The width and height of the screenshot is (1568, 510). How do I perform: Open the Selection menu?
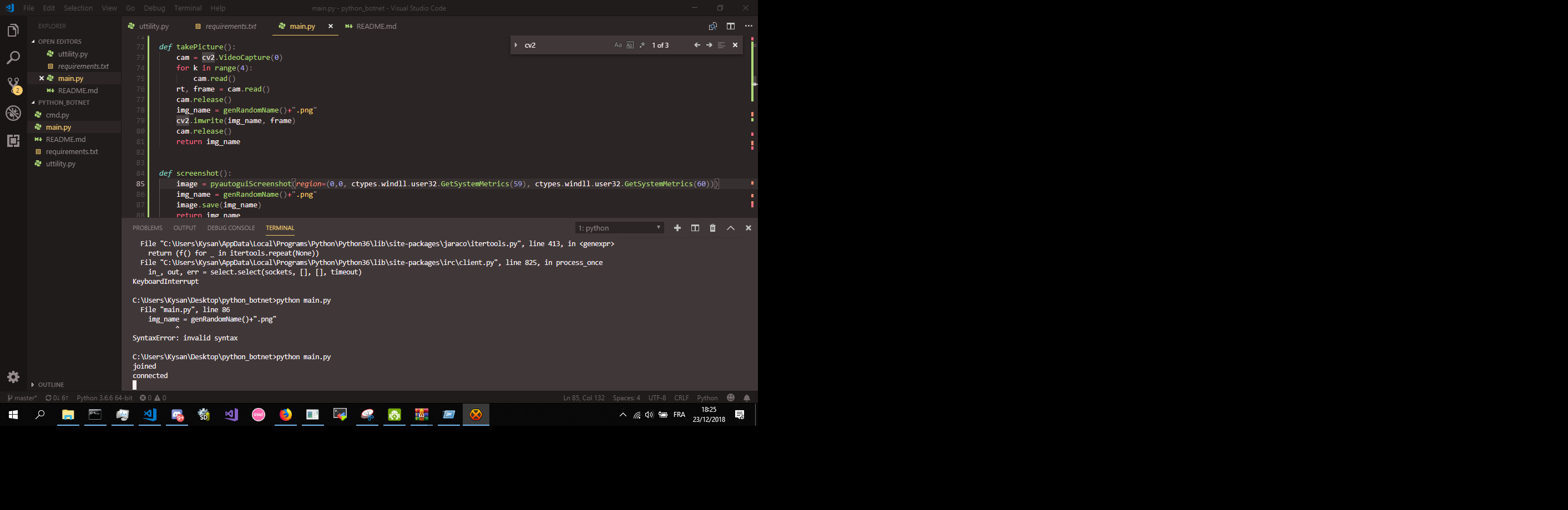tap(78, 8)
